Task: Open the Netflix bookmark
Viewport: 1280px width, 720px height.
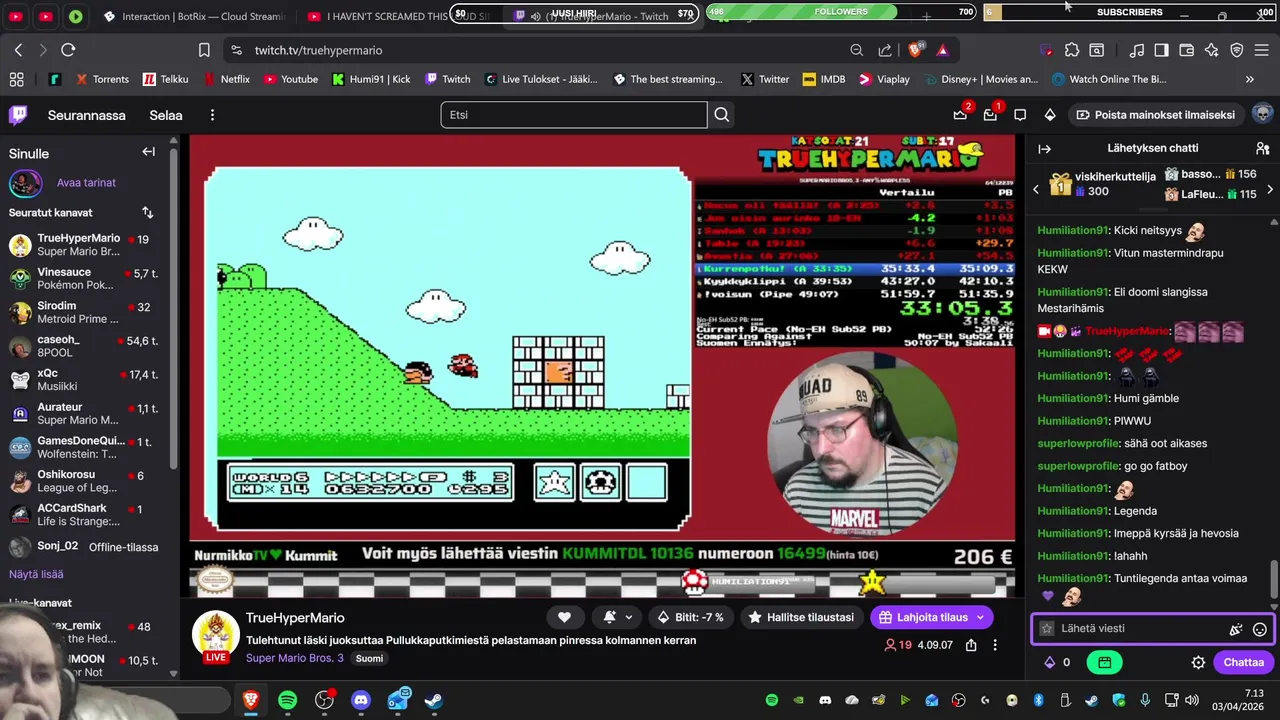Action: click(x=226, y=79)
